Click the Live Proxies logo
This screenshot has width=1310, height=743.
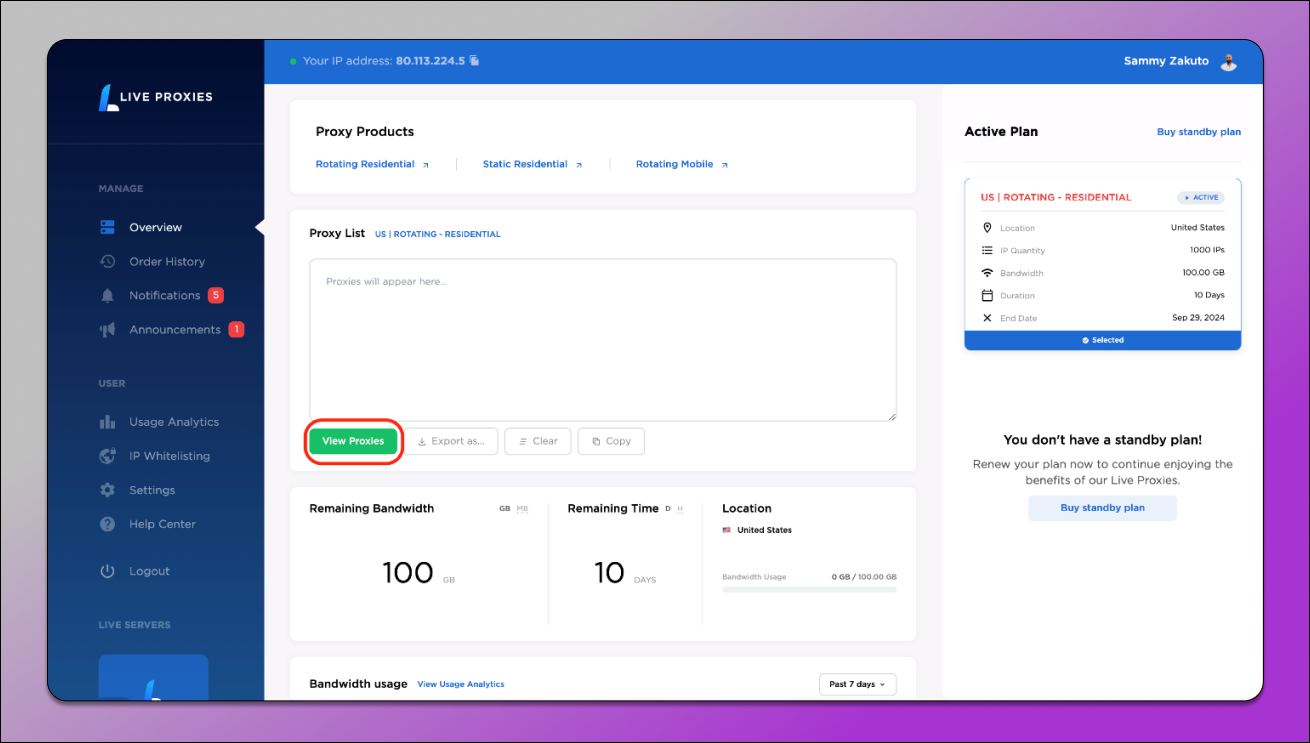click(156, 97)
